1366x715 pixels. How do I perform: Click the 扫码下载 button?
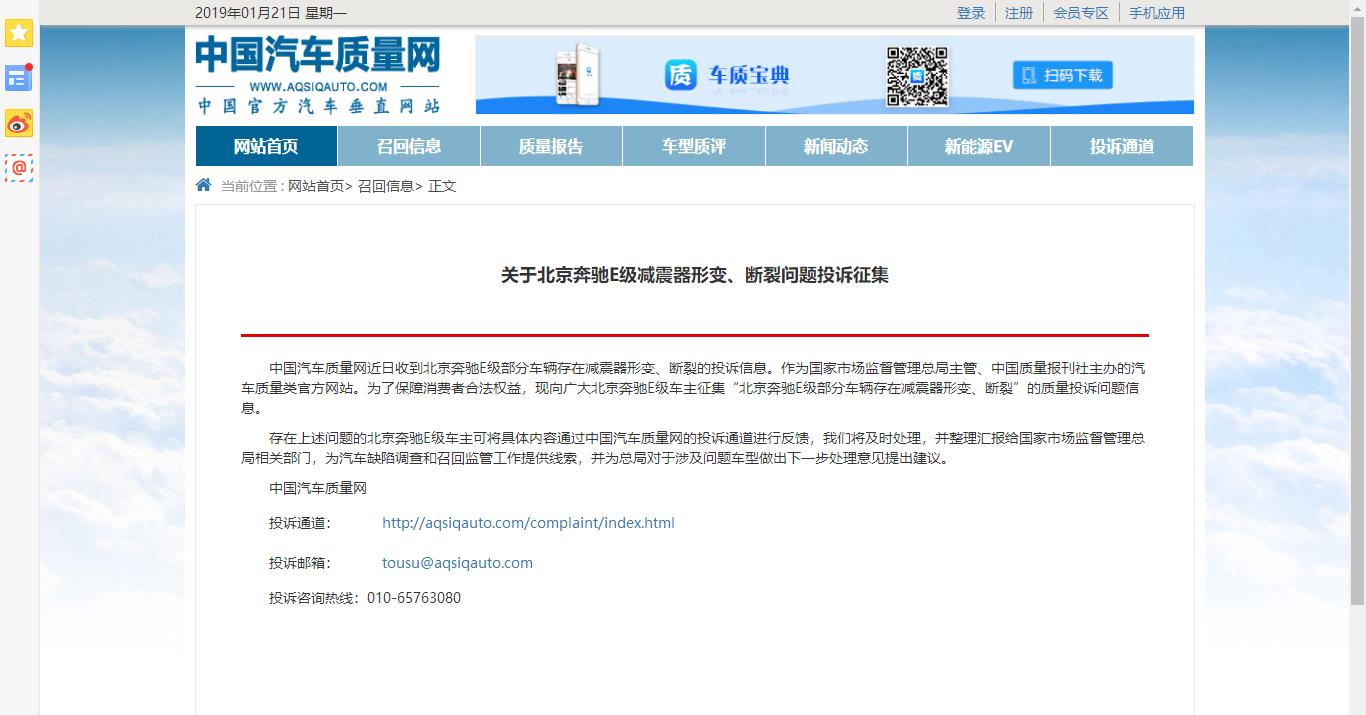(x=1063, y=75)
